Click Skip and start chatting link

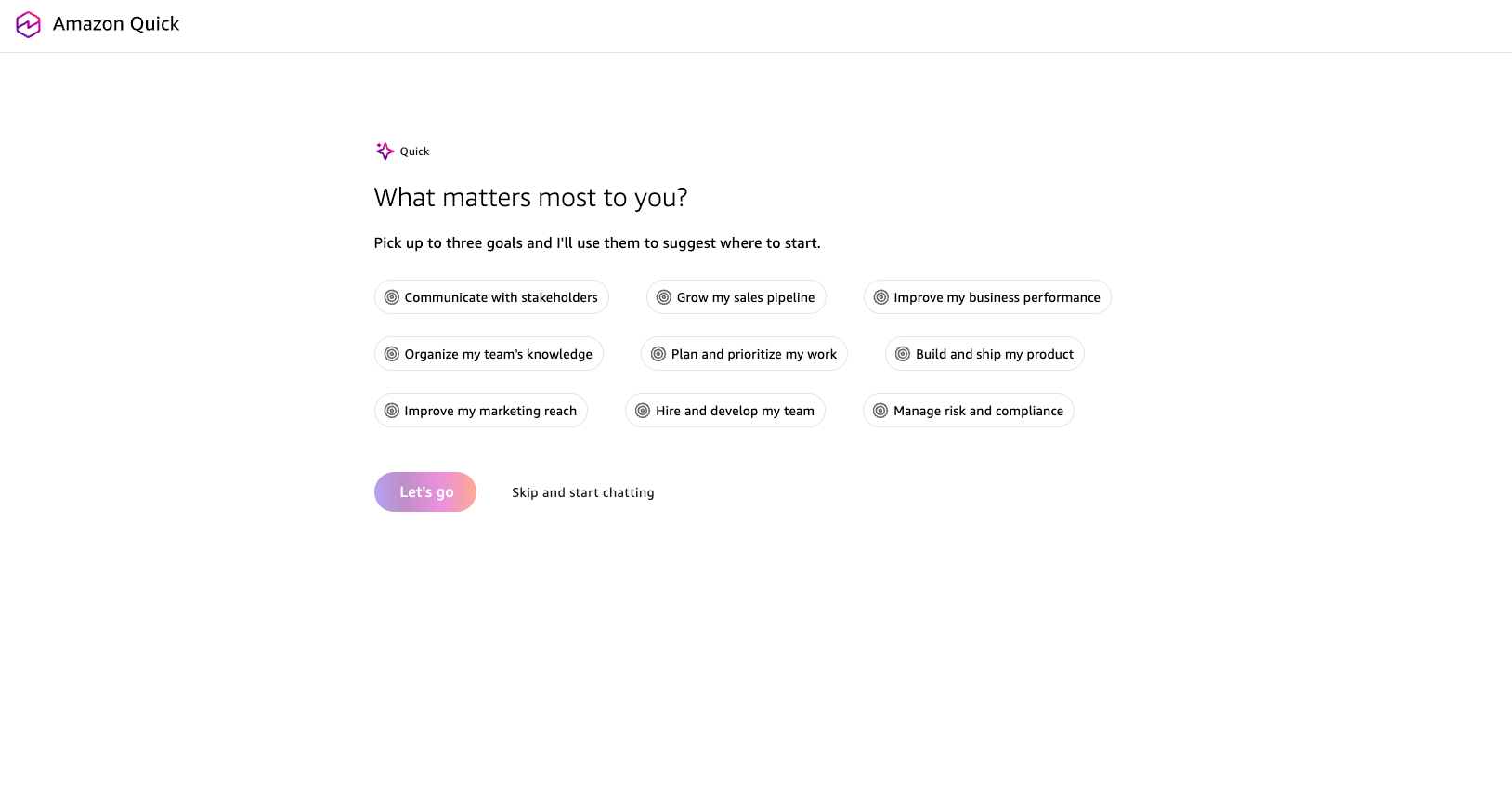tap(582, 492)
